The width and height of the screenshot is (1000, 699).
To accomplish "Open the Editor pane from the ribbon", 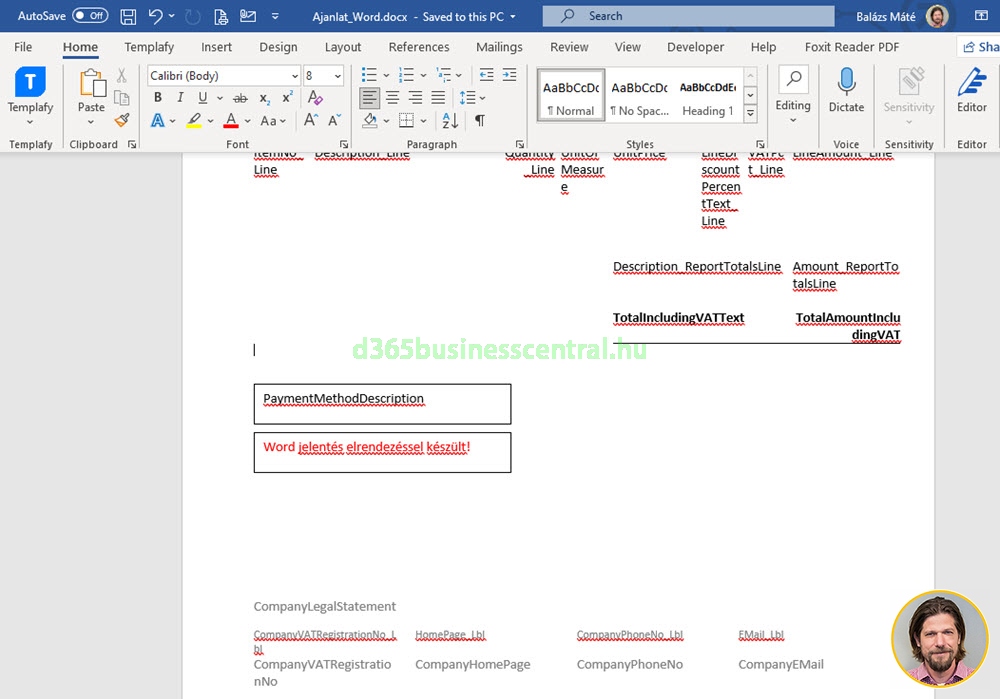I will coord(971,91).
